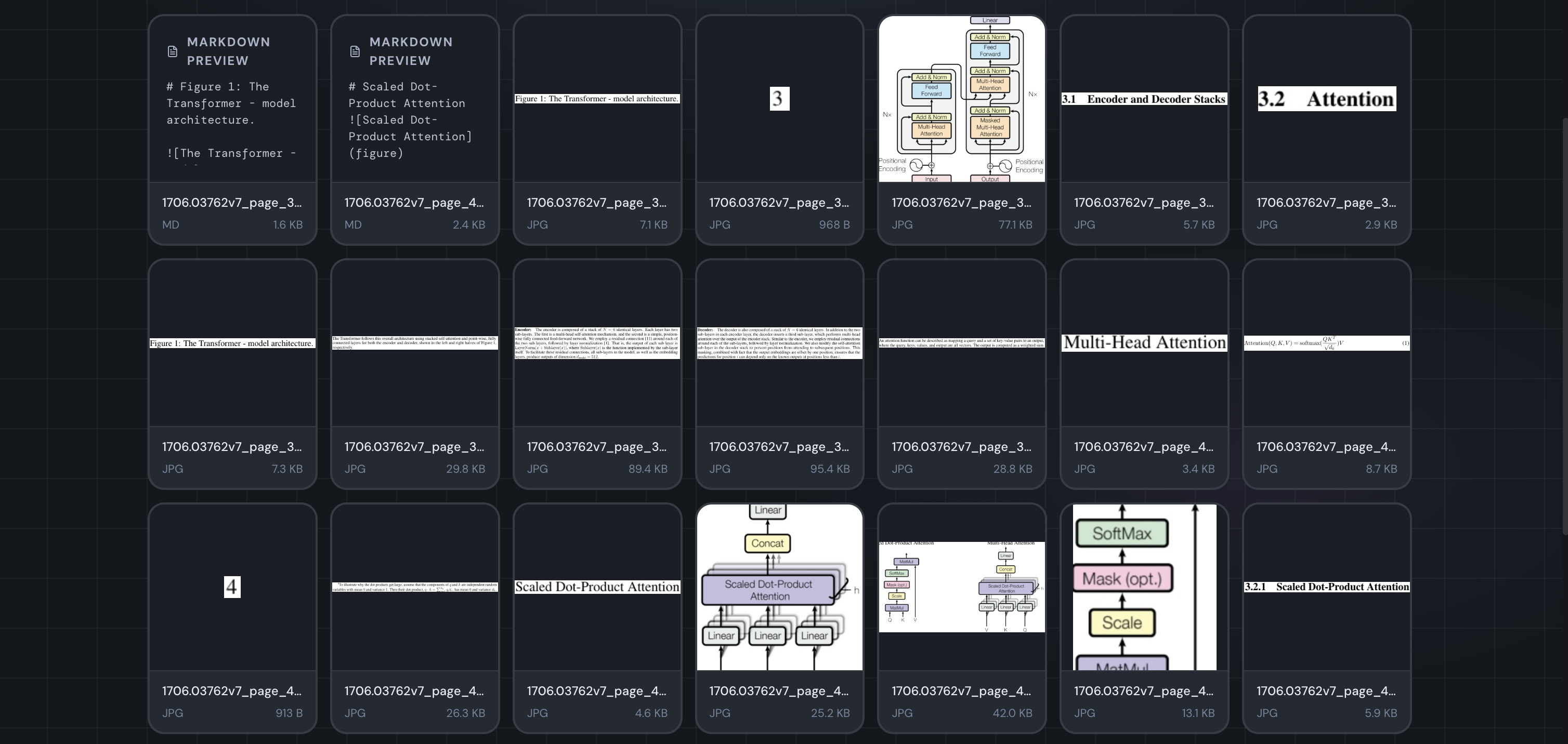
Task: Click the '5.9 KB' file size label
Action: point(1381,712)
